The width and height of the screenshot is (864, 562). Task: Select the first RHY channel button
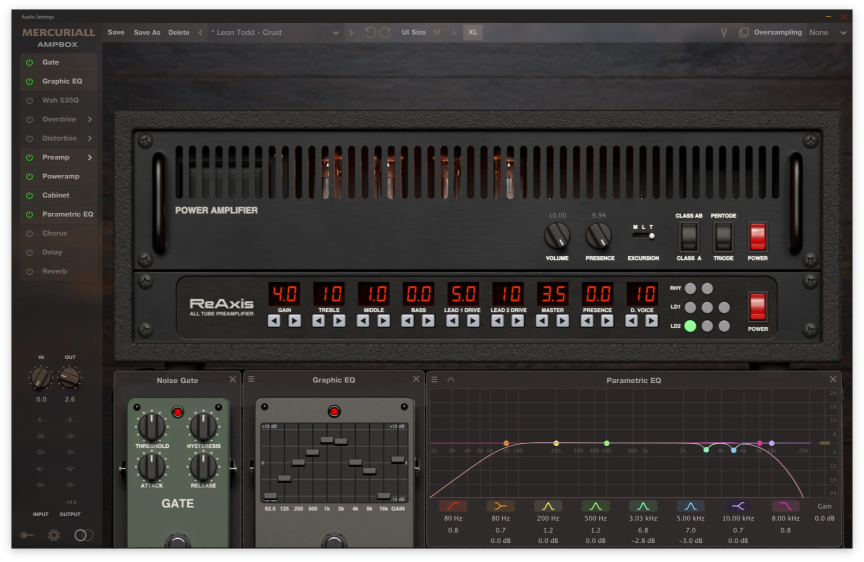coord(690,289)
